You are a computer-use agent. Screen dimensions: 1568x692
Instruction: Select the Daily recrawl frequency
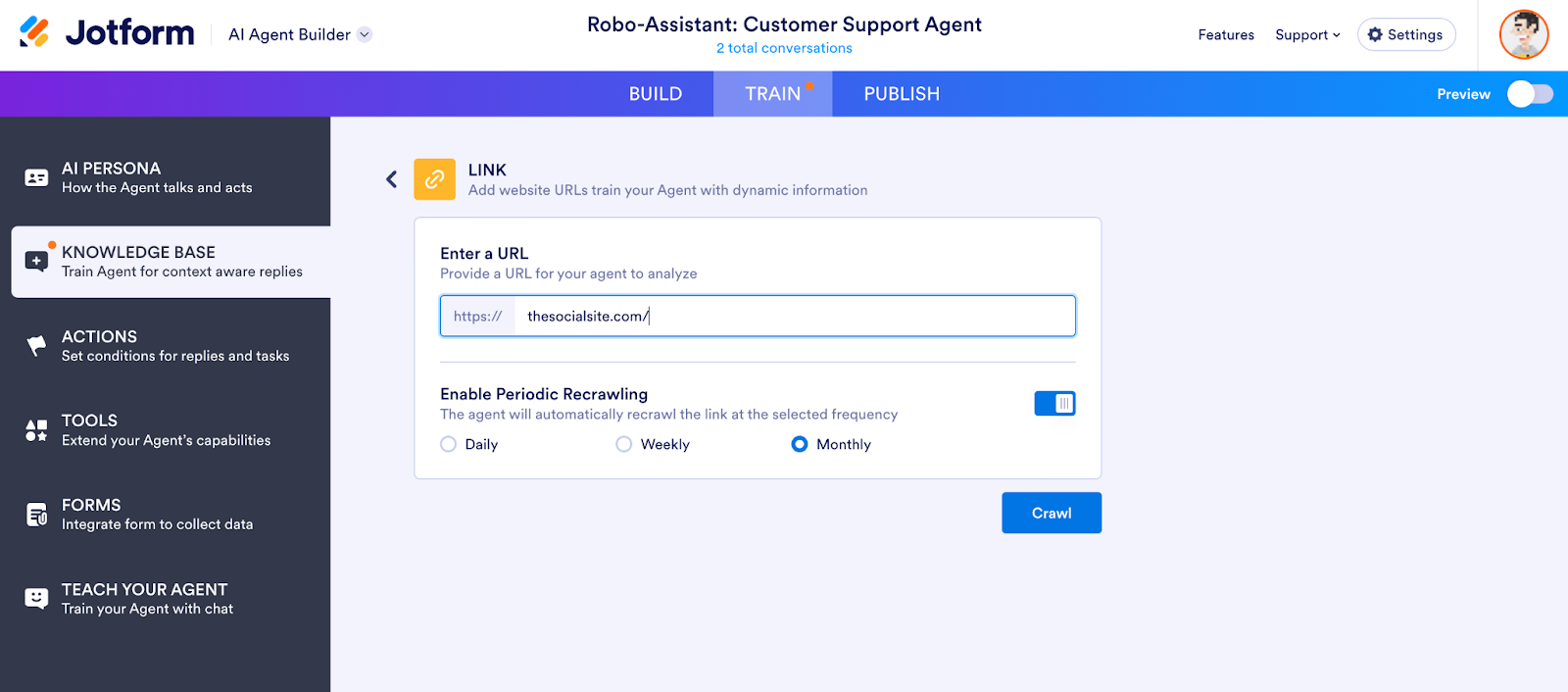point(449,444)
